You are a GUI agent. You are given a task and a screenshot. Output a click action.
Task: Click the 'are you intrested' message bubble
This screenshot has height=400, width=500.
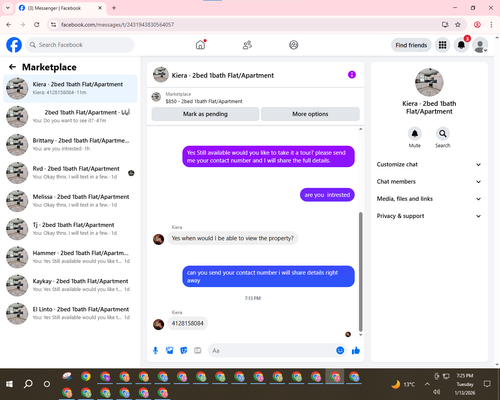click(327, 195)
